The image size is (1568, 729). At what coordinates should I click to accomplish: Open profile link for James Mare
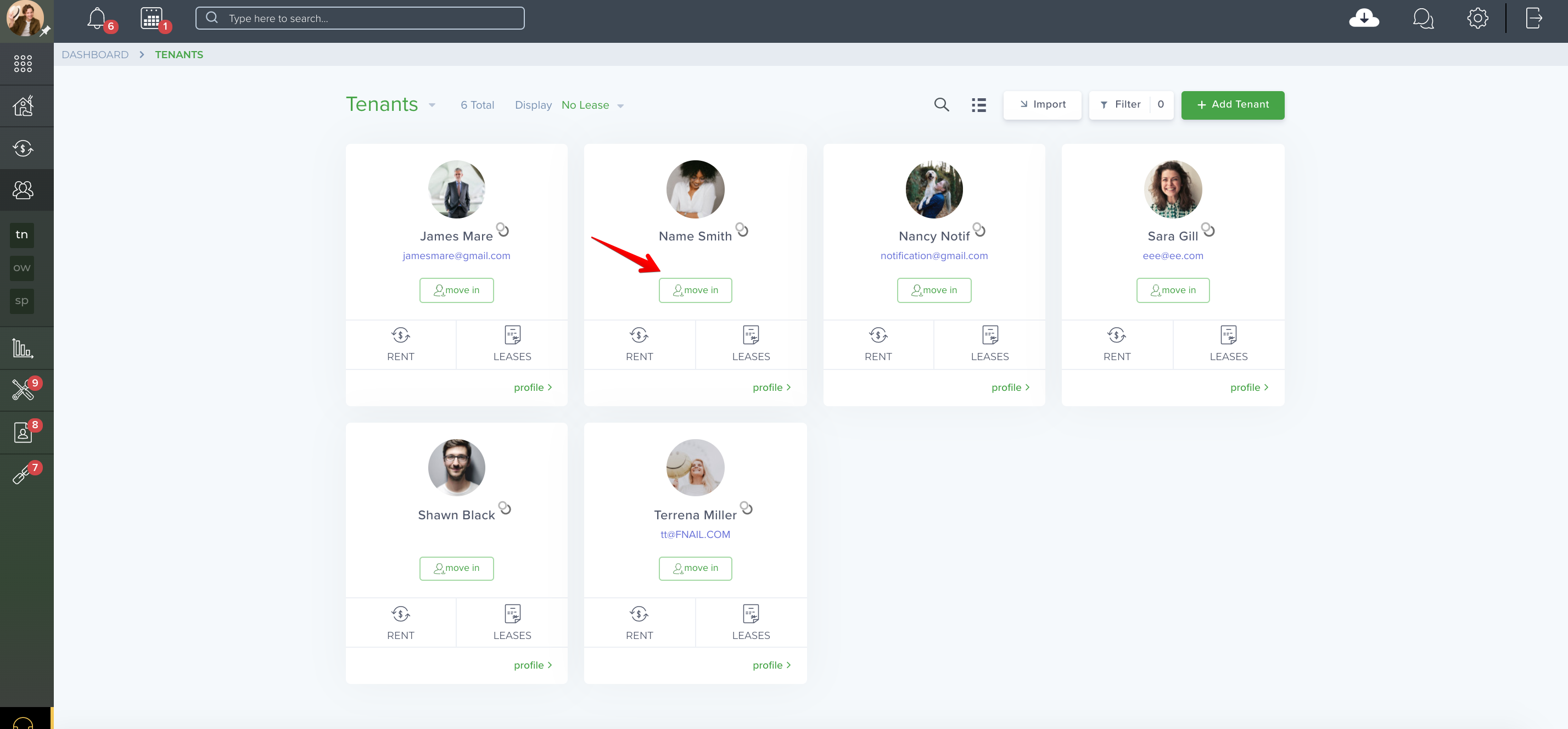pyautogui.click(x=533, y=387)
